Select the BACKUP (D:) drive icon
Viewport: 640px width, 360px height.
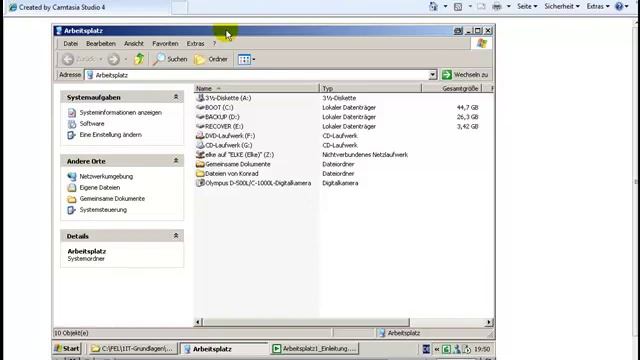200,117
